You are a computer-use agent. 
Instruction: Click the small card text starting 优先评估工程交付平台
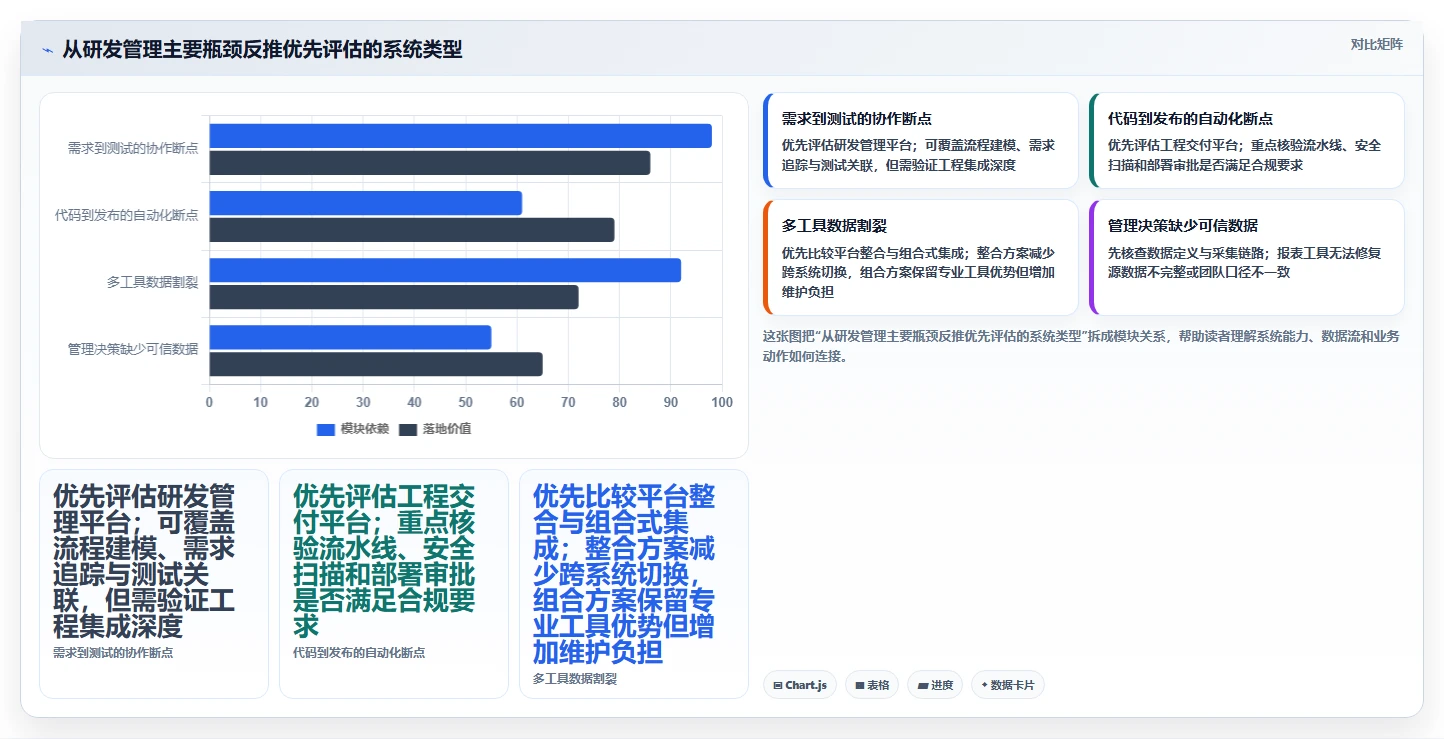(1244, 155)
